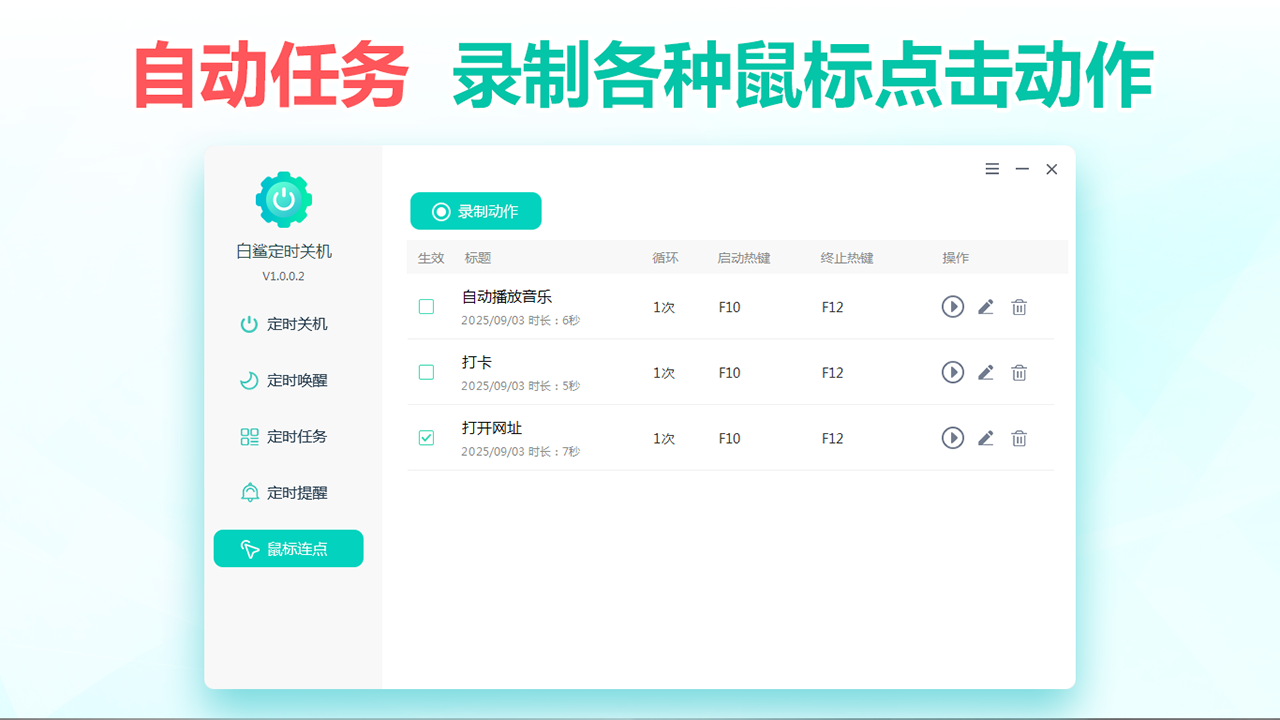
Task: Click the 录制动作 record button
Action: coord(475,211)
